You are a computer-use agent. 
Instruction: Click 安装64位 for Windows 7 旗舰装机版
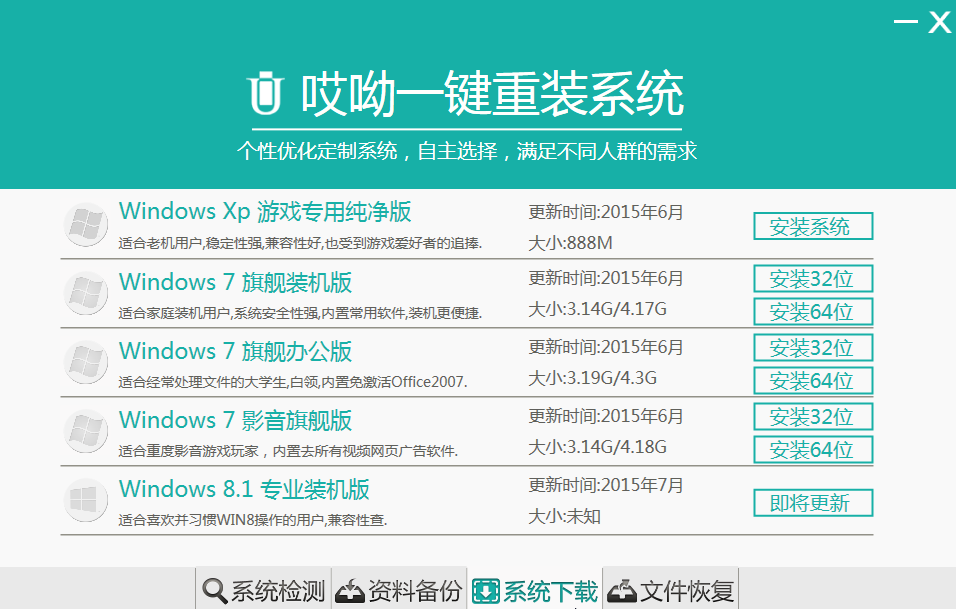coord(812,311)
